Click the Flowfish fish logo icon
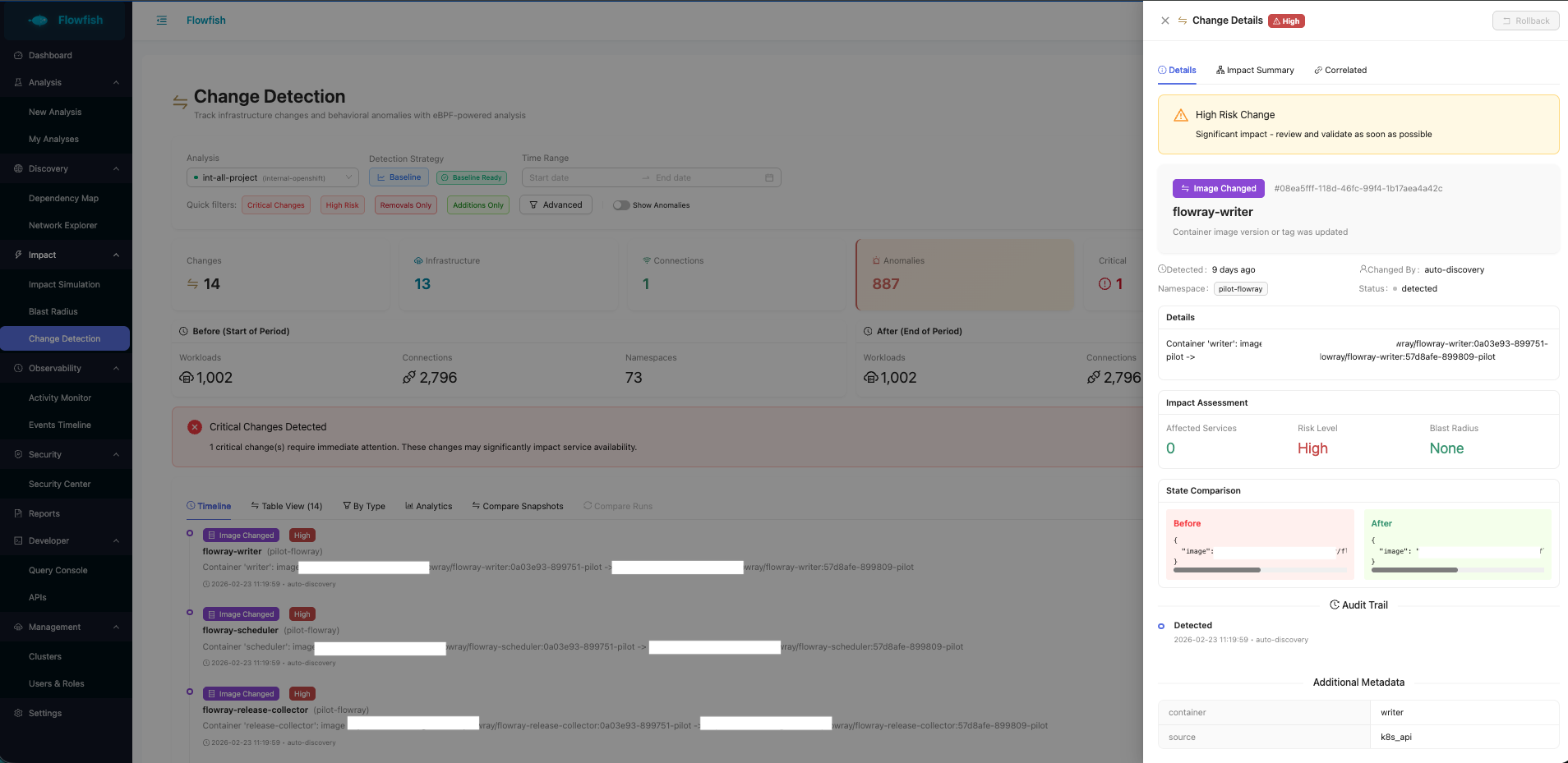1568x763 pixels. coord(38,21)
